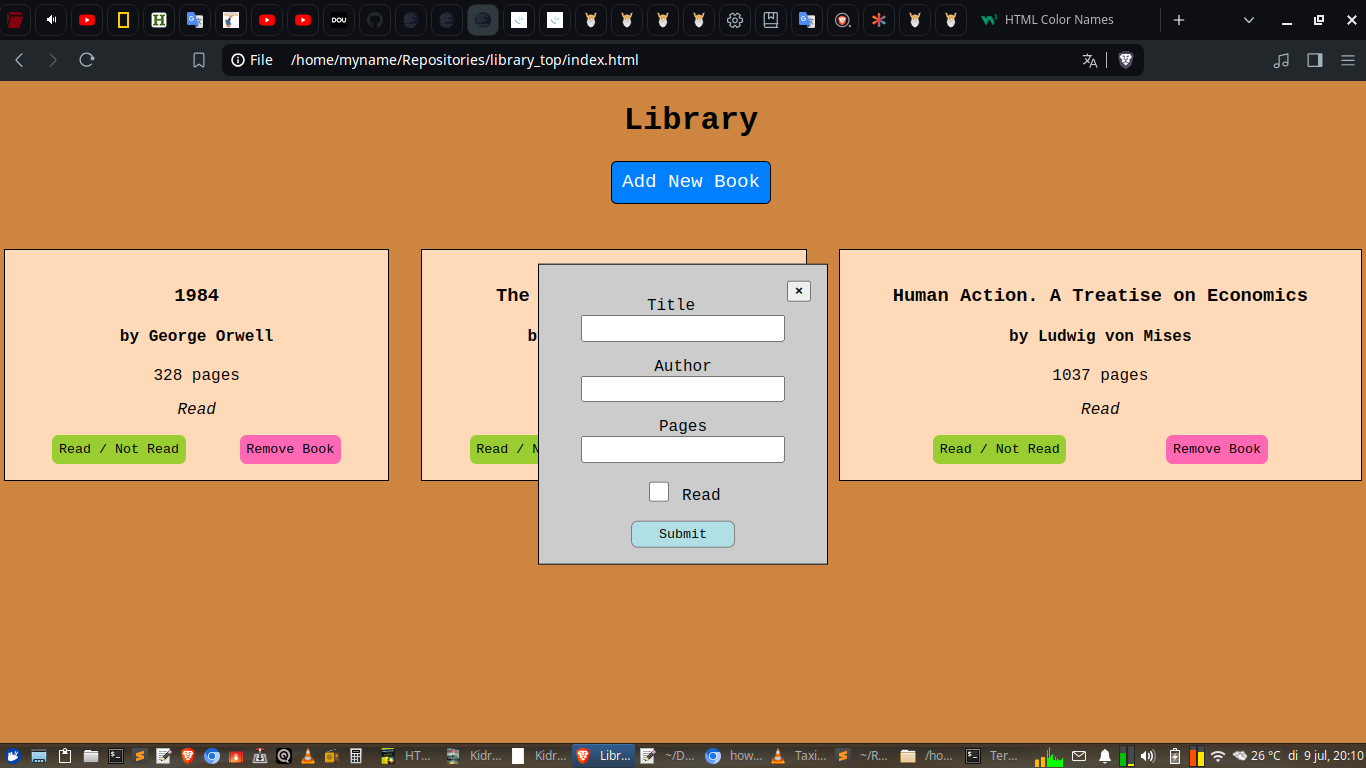Click inside the Title input field

(x=683, y=328)
